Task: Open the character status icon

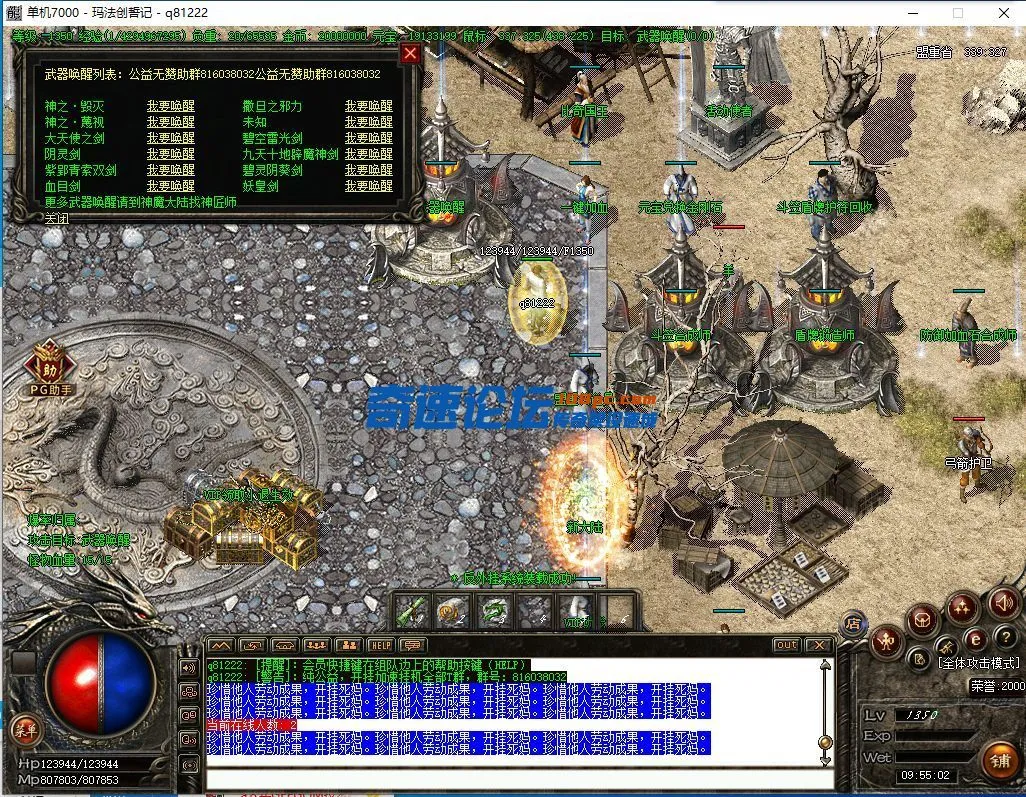Action: click(887, 641)
